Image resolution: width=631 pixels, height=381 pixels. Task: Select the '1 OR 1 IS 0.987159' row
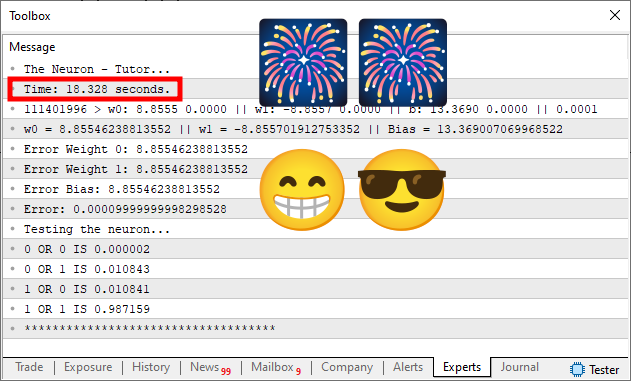[316, 309]
